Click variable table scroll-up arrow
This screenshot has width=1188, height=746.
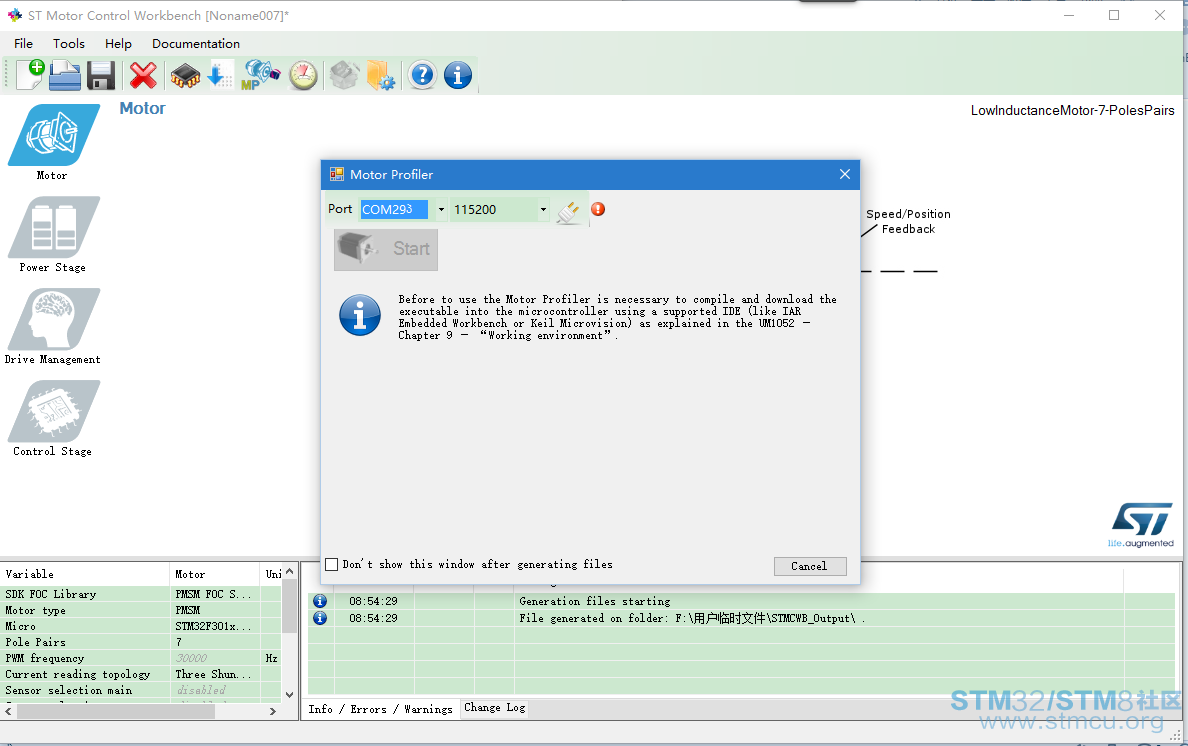point(289,573)
